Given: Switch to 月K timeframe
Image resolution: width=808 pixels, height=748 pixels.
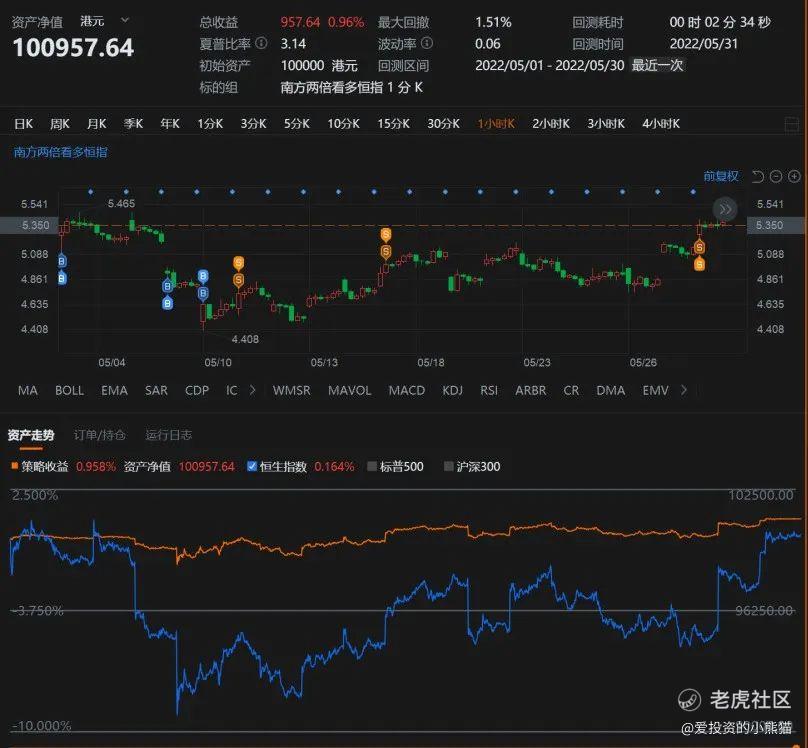Looking at the screenshot, I should click(96, 124).
